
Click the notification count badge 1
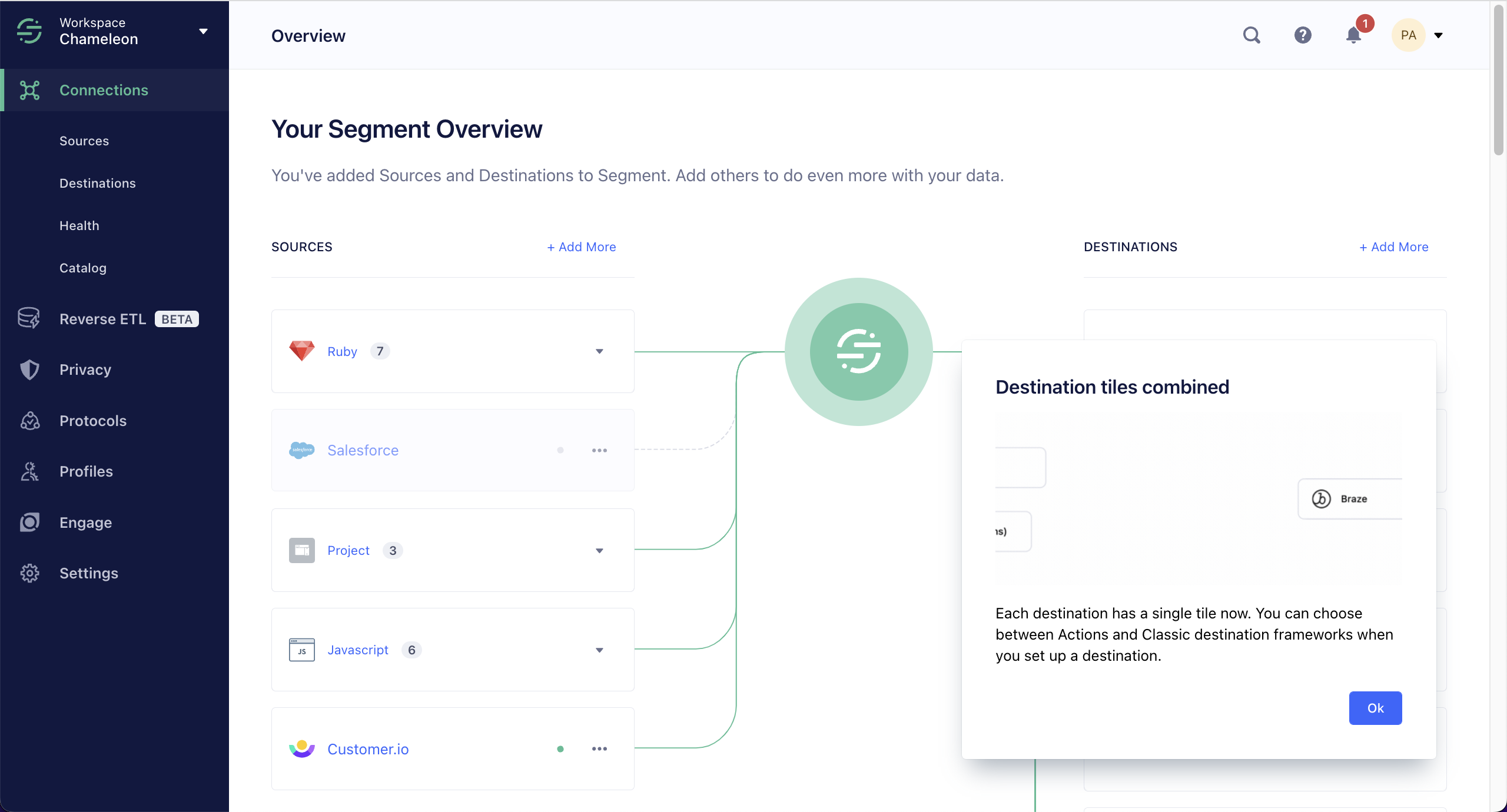(1365, 24)
